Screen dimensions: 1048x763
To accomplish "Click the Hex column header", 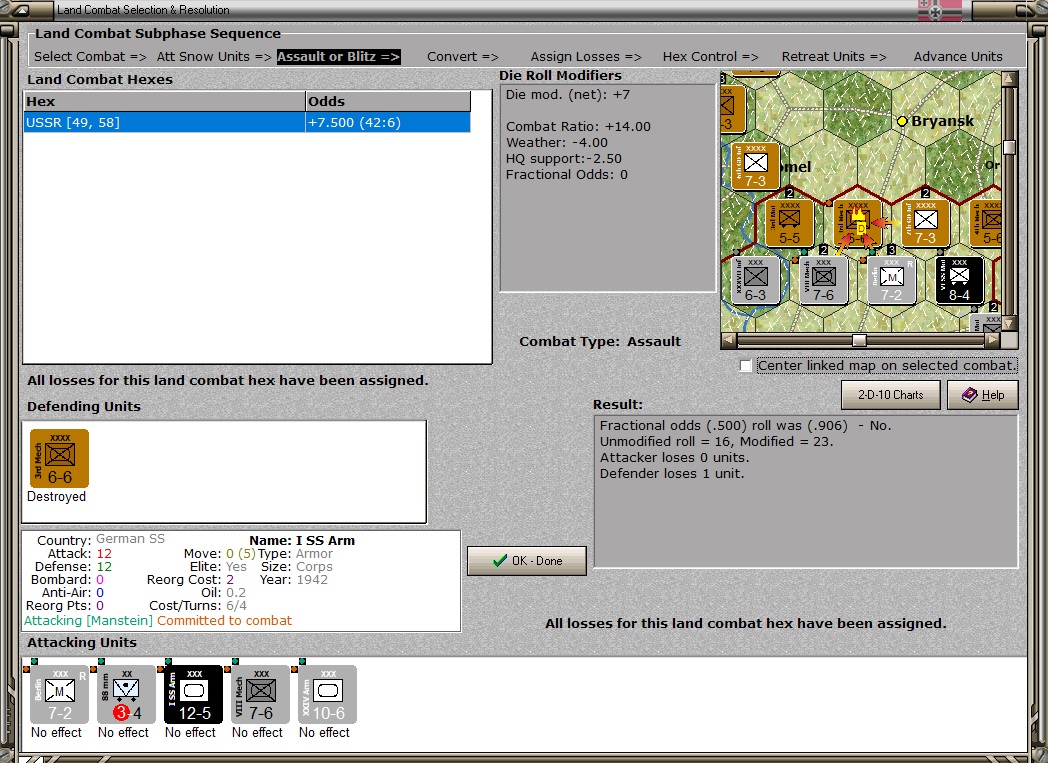I will [x=164, y=102].
